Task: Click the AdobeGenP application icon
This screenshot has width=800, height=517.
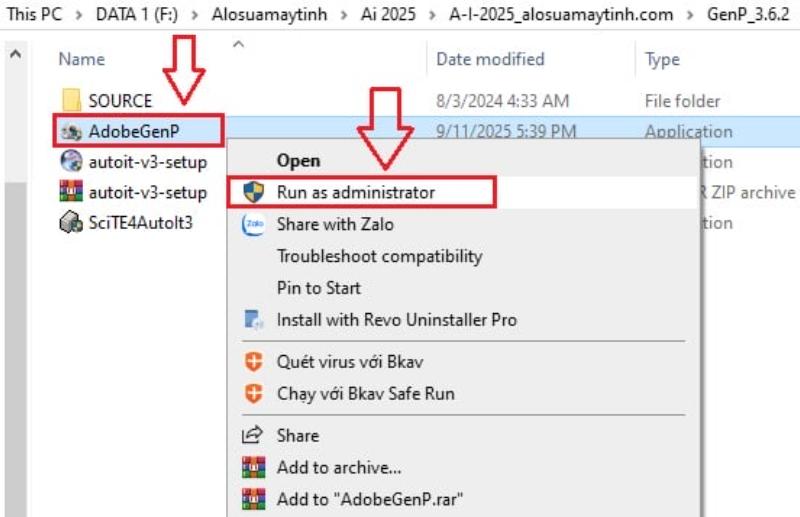Action: click(71, 131)
